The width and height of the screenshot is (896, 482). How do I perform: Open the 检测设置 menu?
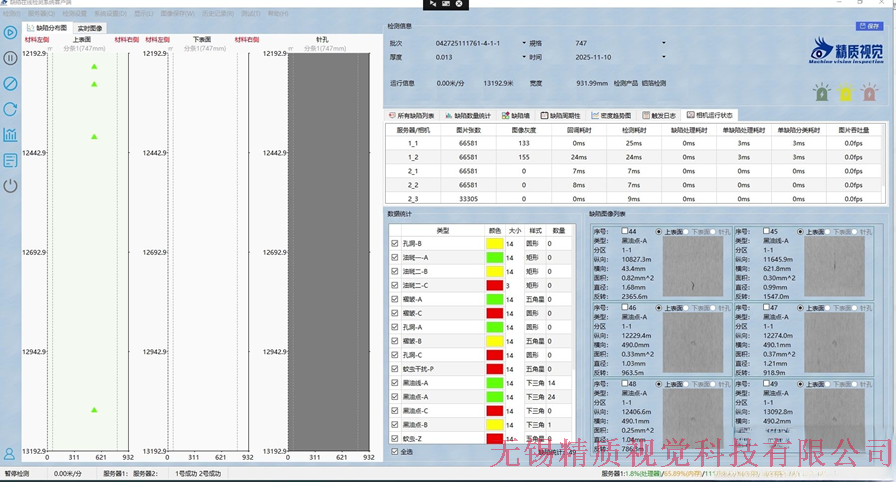[74, 13]
